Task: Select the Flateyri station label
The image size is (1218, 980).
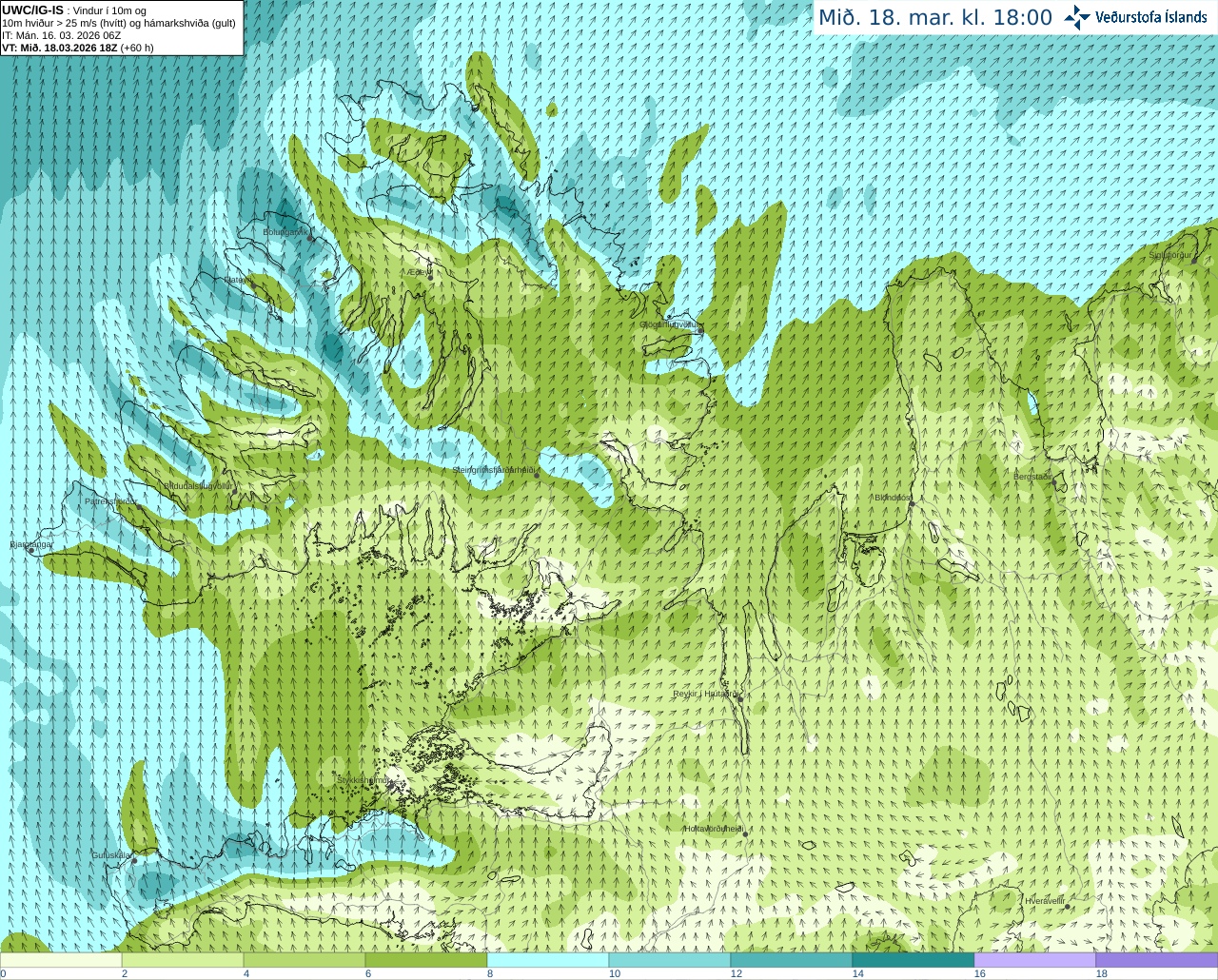Action: coord(237,280)
